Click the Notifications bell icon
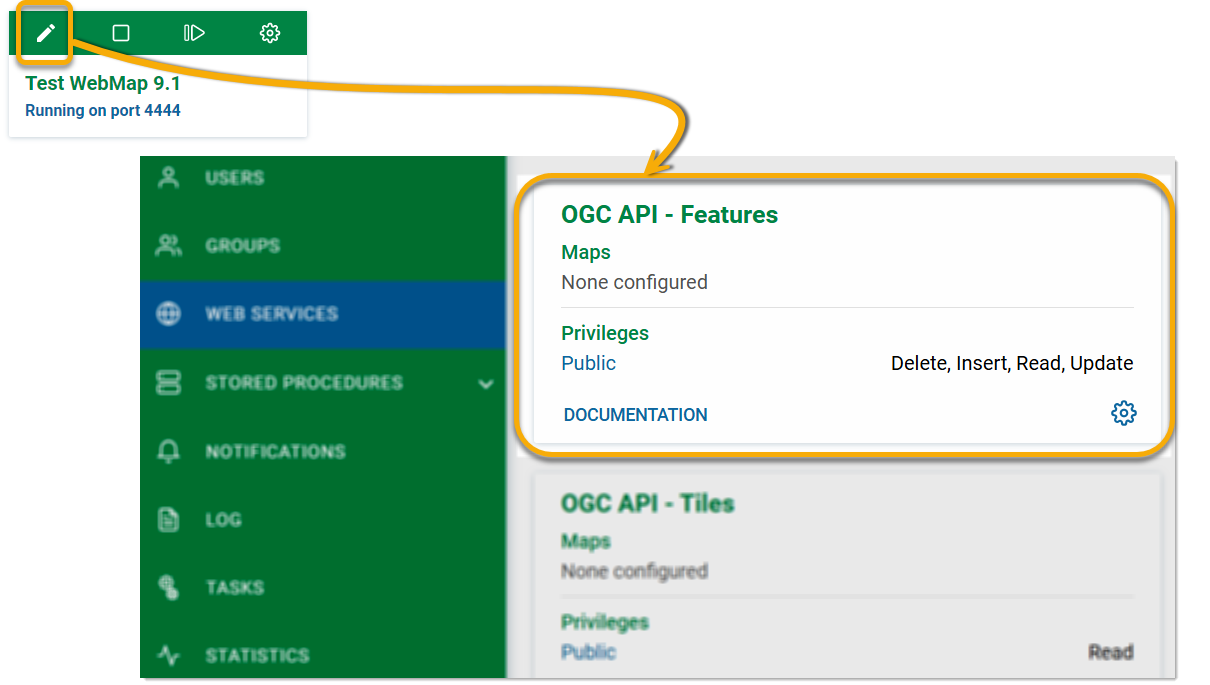This screenshot has height=685, width=1210. pos(169,452)
